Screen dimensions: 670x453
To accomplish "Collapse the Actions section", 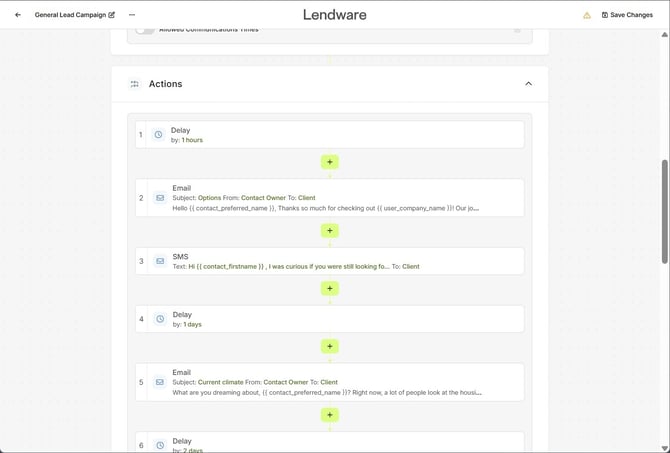I will click(529, 84).
